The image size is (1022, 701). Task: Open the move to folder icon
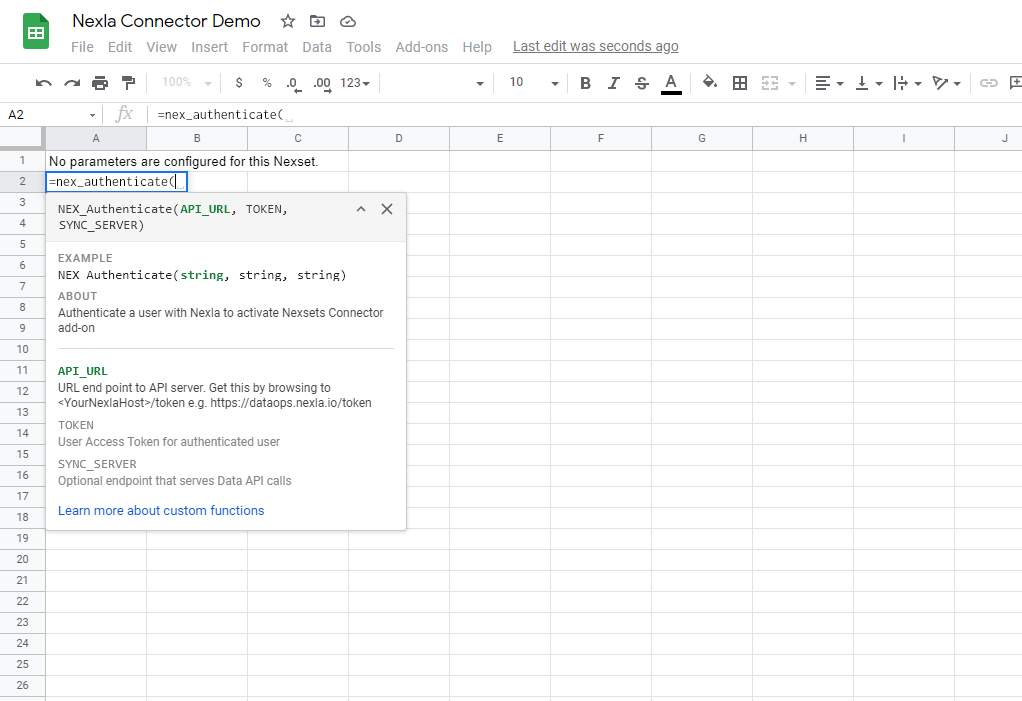pyautogui.click(x=317, y=21)
